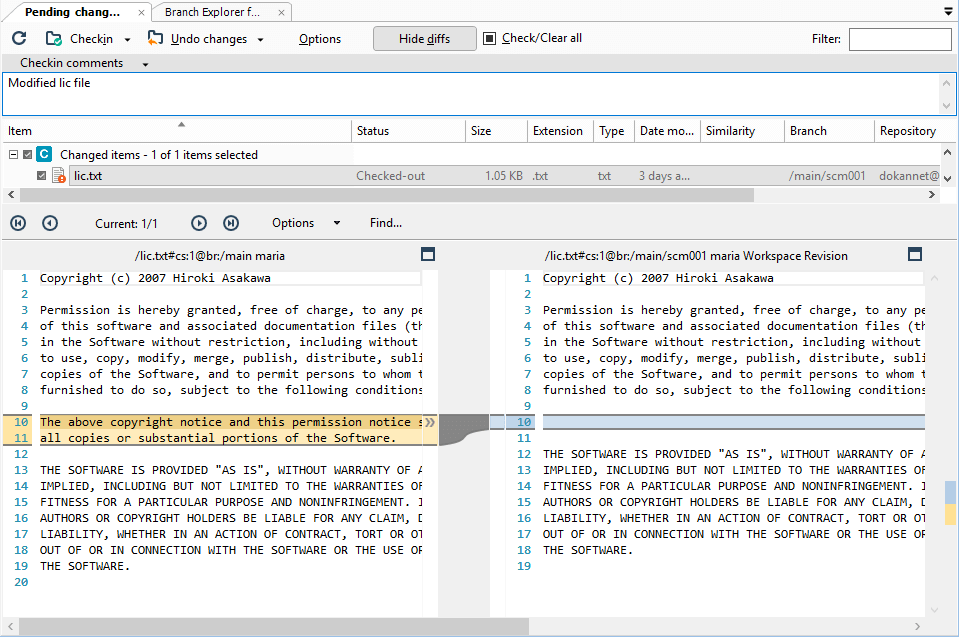Screen dimensions: 959x637
Task: Sort by the Repository column header
Action: (x=909, y=131)
